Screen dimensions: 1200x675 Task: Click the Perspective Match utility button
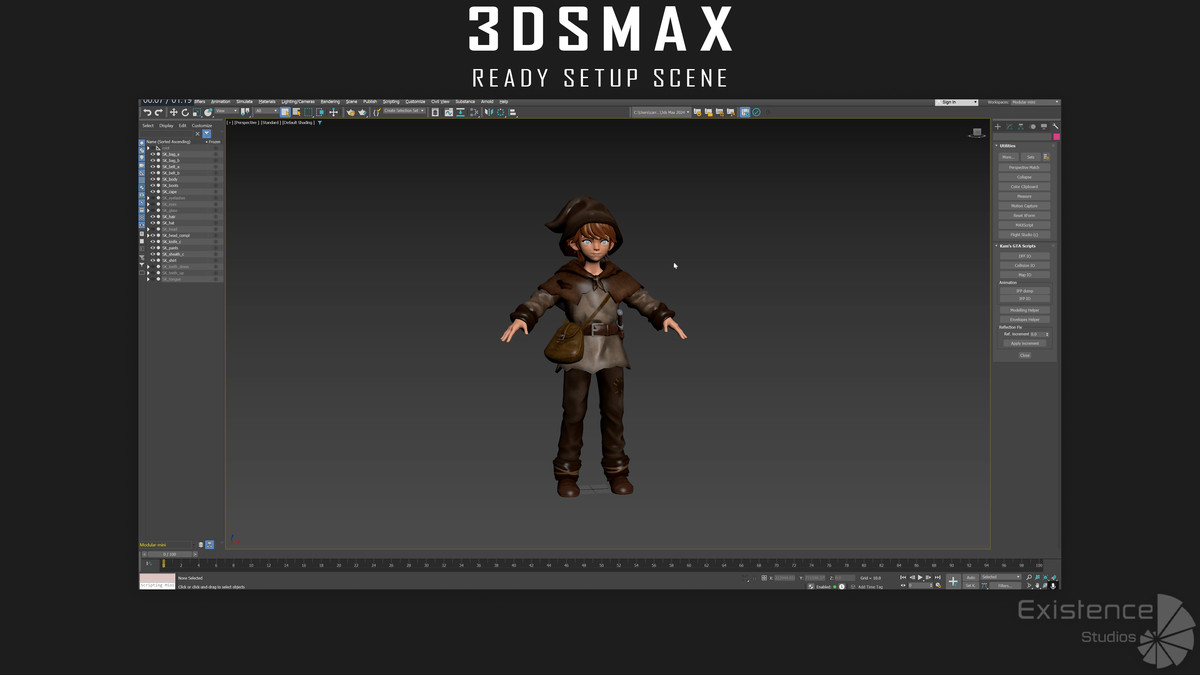click(x=1024, y=167)
